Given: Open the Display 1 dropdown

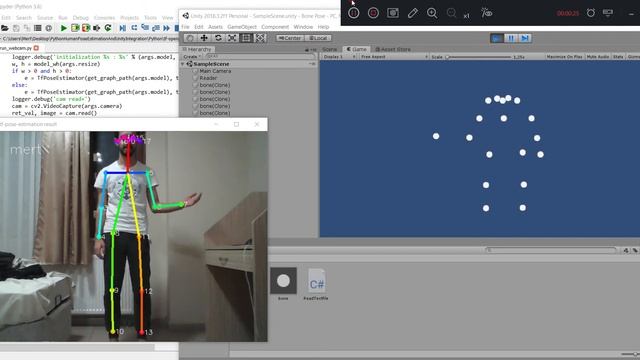Looking at the screenshot, I should click(338, 57).
